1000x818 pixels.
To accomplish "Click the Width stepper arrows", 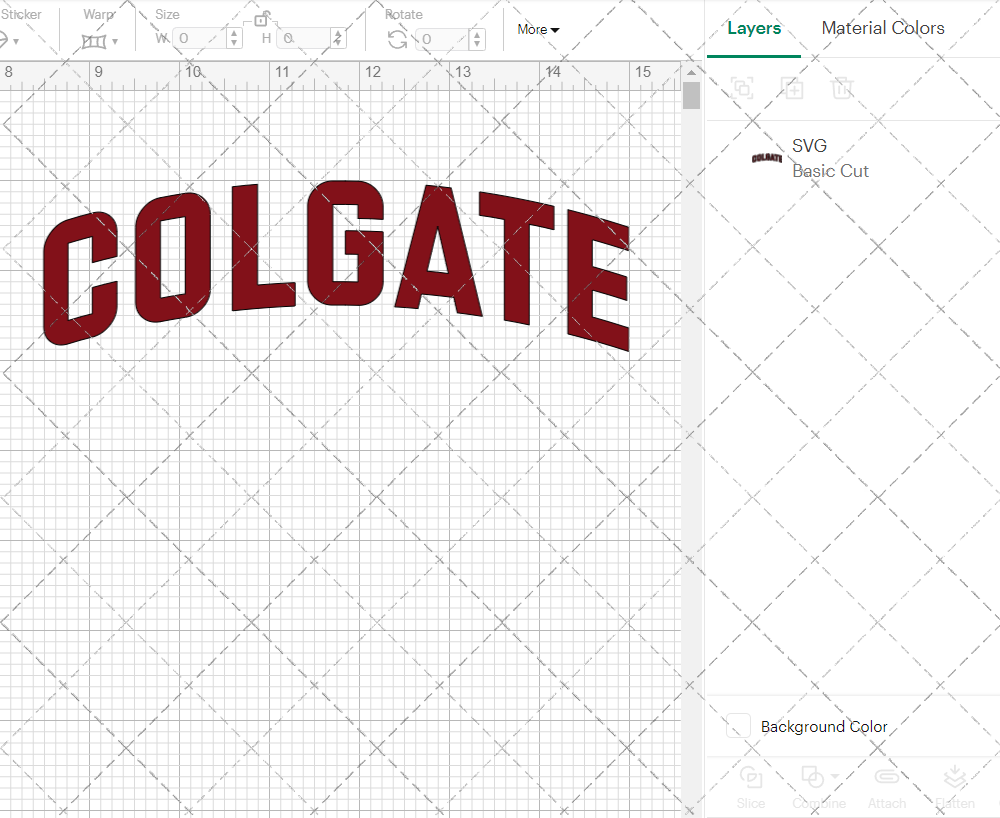I will [234, 38].
